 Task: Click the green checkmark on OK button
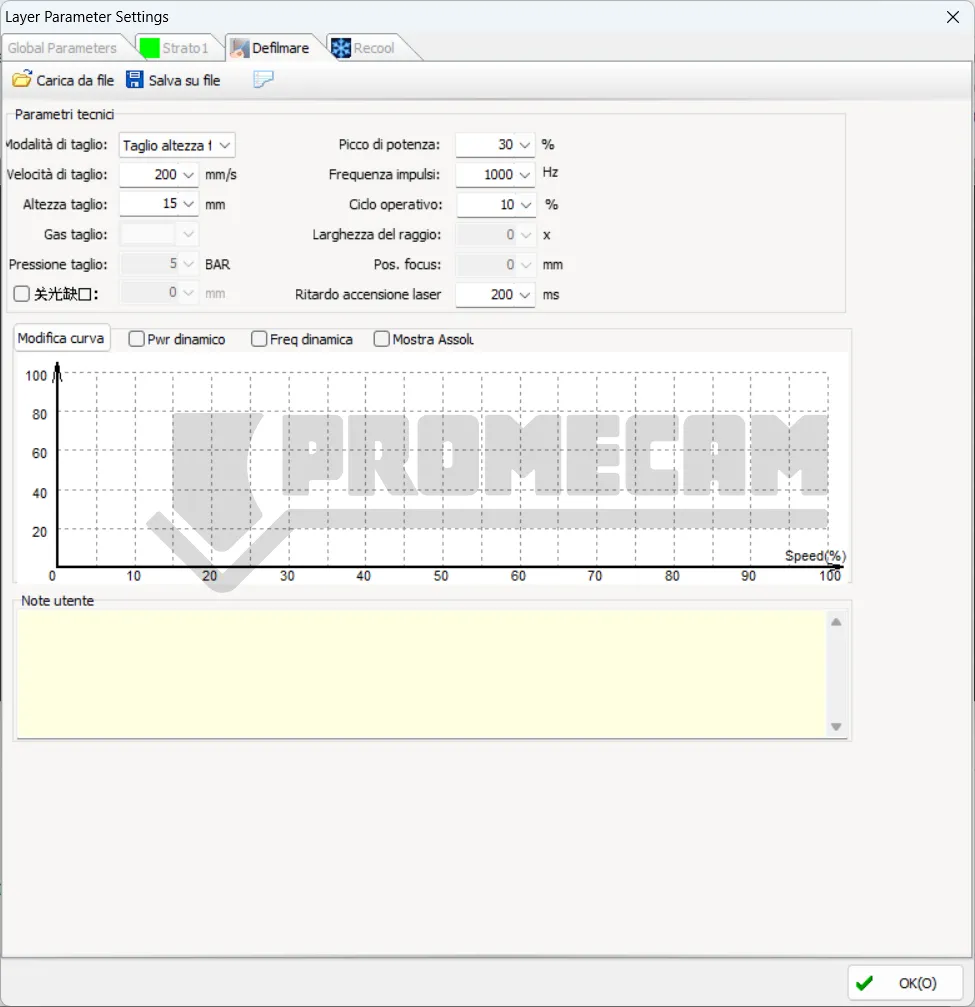865,982
